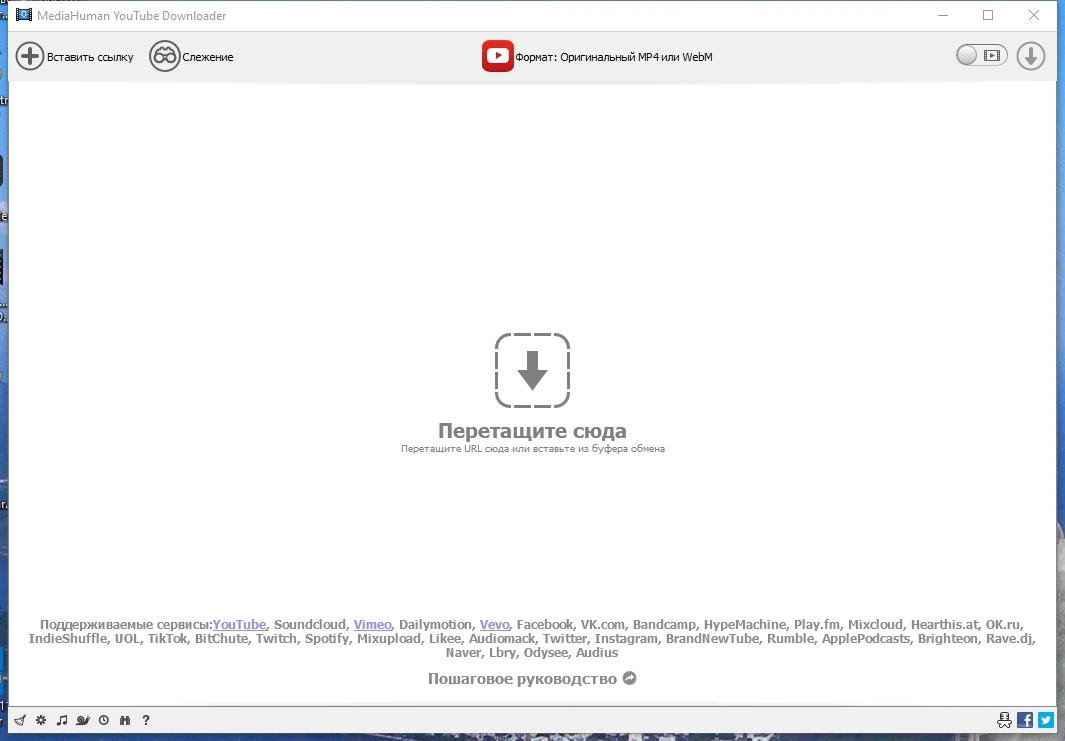This screenshot has width=1065, height=741.
Task: Click the hooded mascot icon at bottom right
Action: coord(1004,720)
